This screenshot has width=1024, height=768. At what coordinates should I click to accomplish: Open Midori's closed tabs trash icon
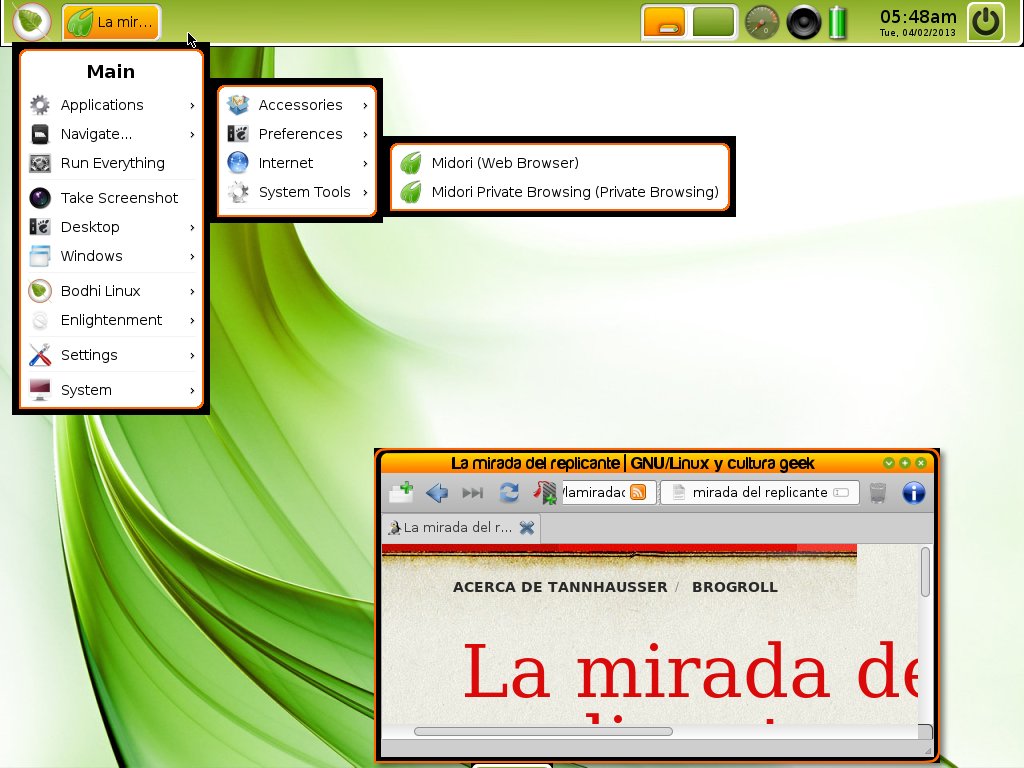pos(878,492)
